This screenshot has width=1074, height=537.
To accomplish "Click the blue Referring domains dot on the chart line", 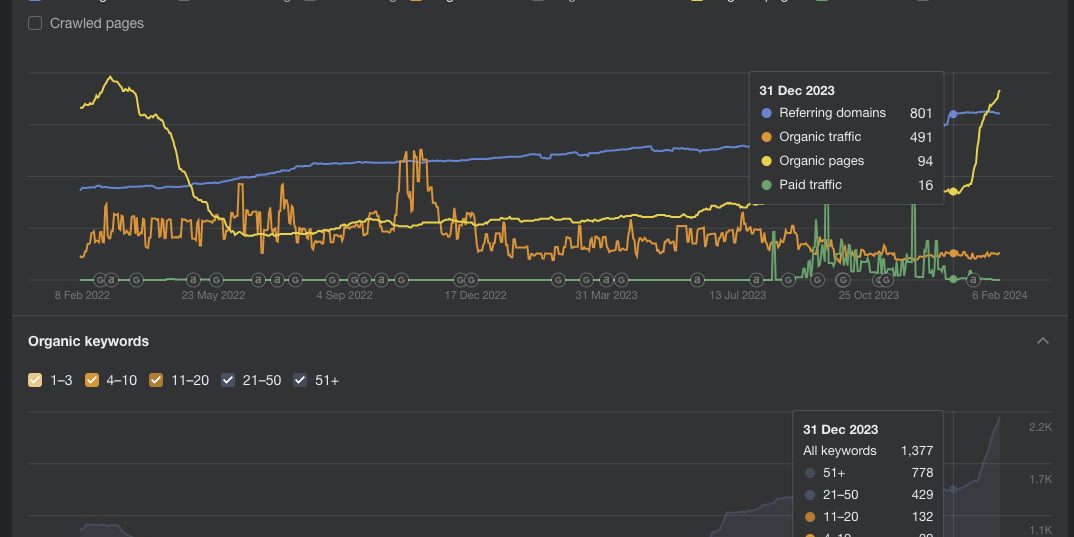I will [953, 114].
